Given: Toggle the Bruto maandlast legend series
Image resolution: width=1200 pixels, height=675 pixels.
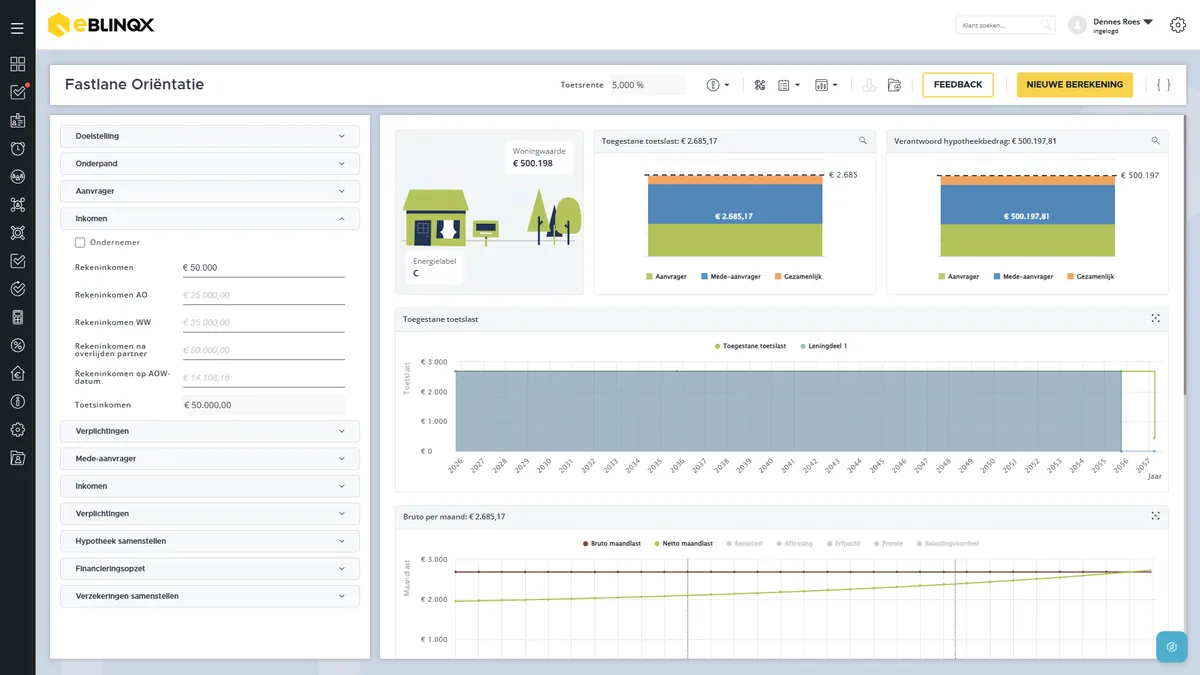Looking at the screenshot, I should [614, 544].
